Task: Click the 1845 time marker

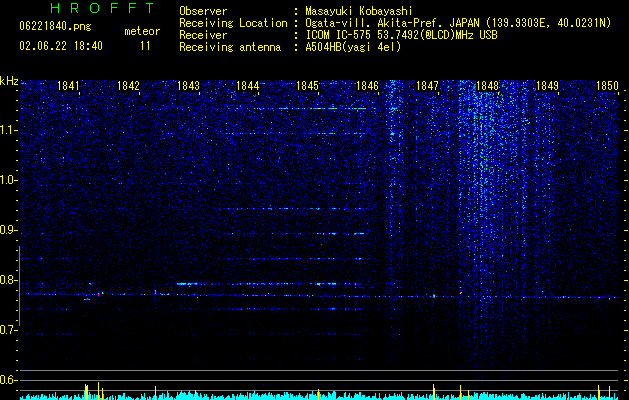Action: pos(307,86)
